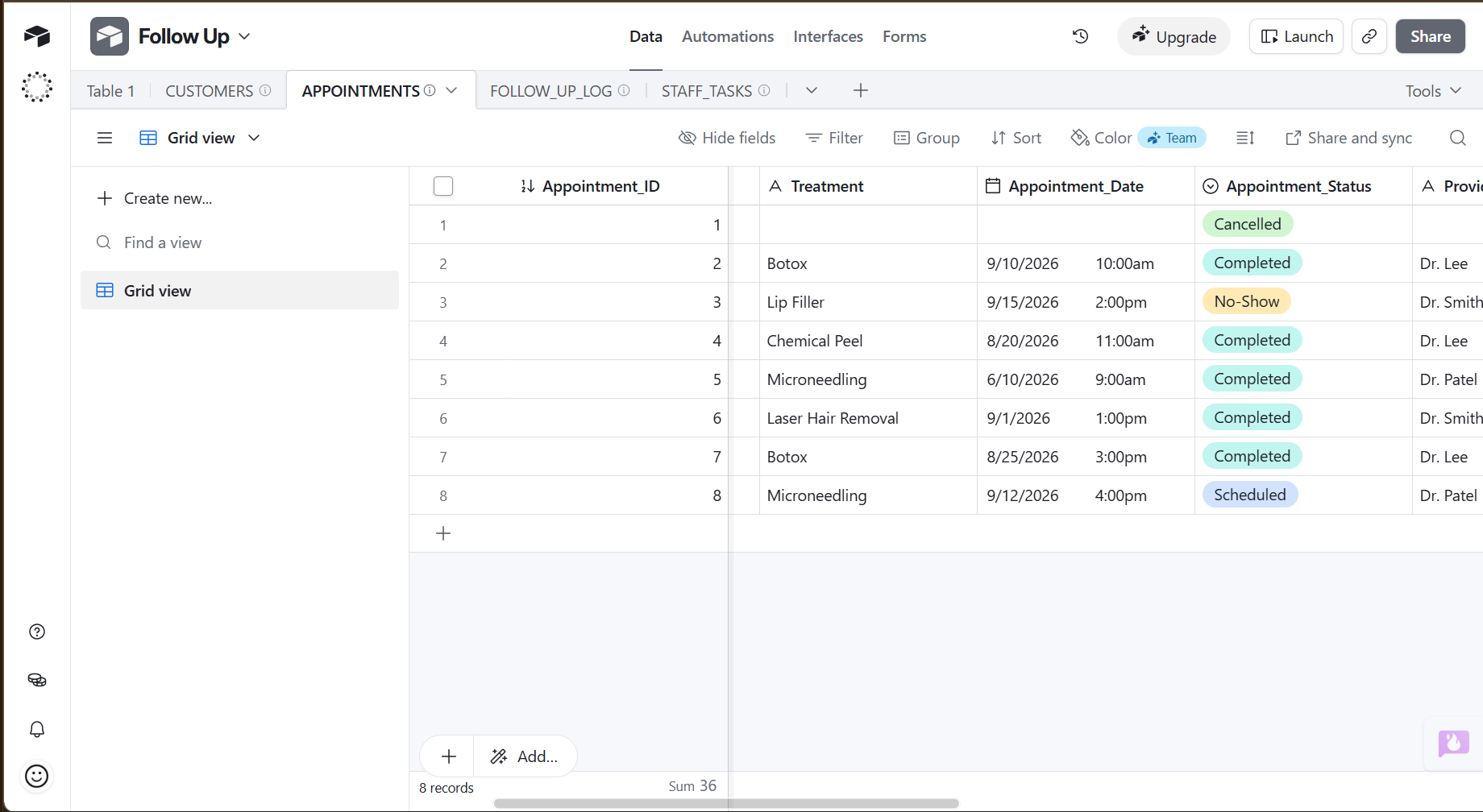Expand the Follow Up base name dropdown

pyautogui.click(x=245, y=36)
